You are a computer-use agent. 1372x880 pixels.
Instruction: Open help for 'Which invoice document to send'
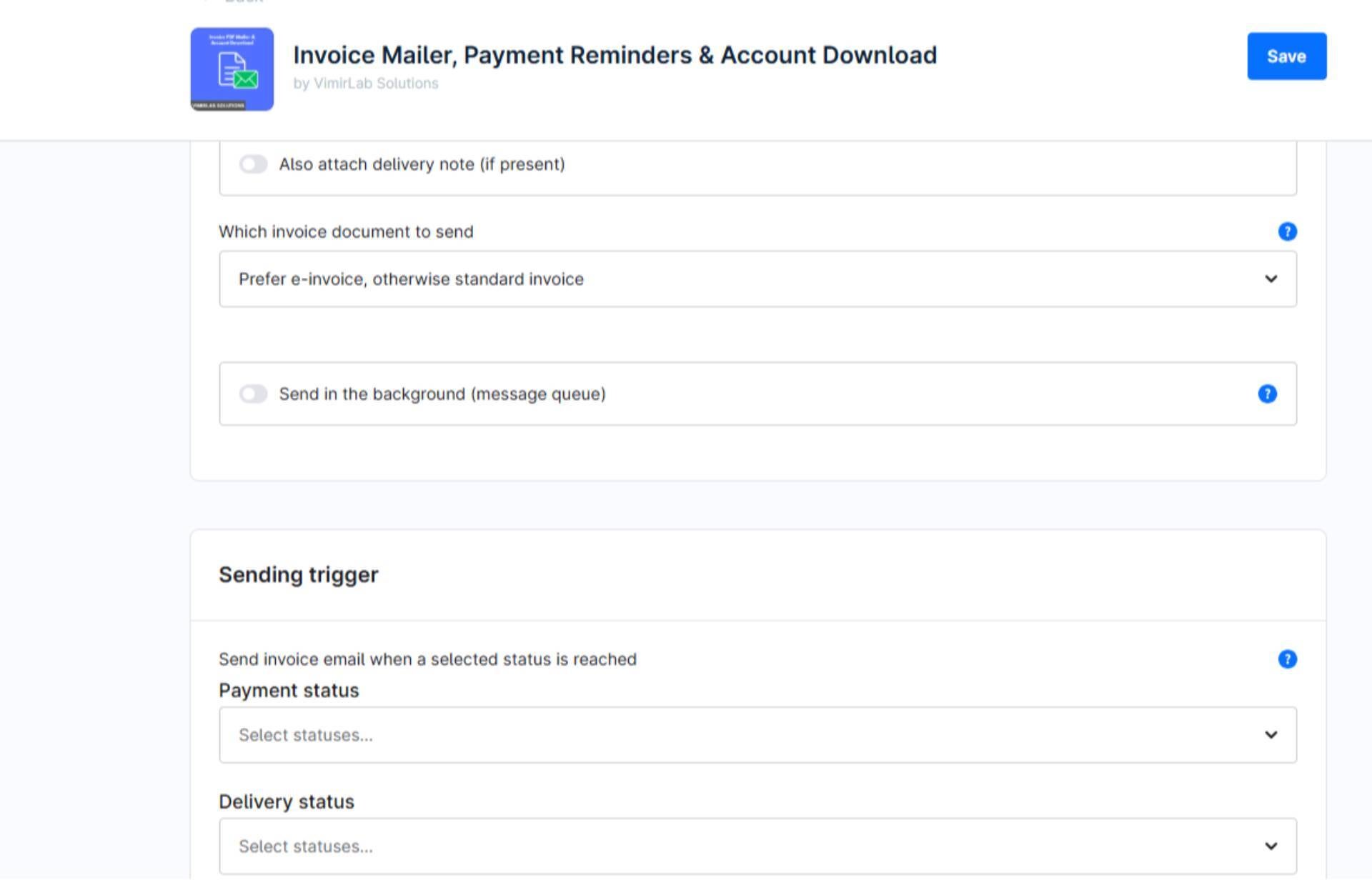point(1287,231)
